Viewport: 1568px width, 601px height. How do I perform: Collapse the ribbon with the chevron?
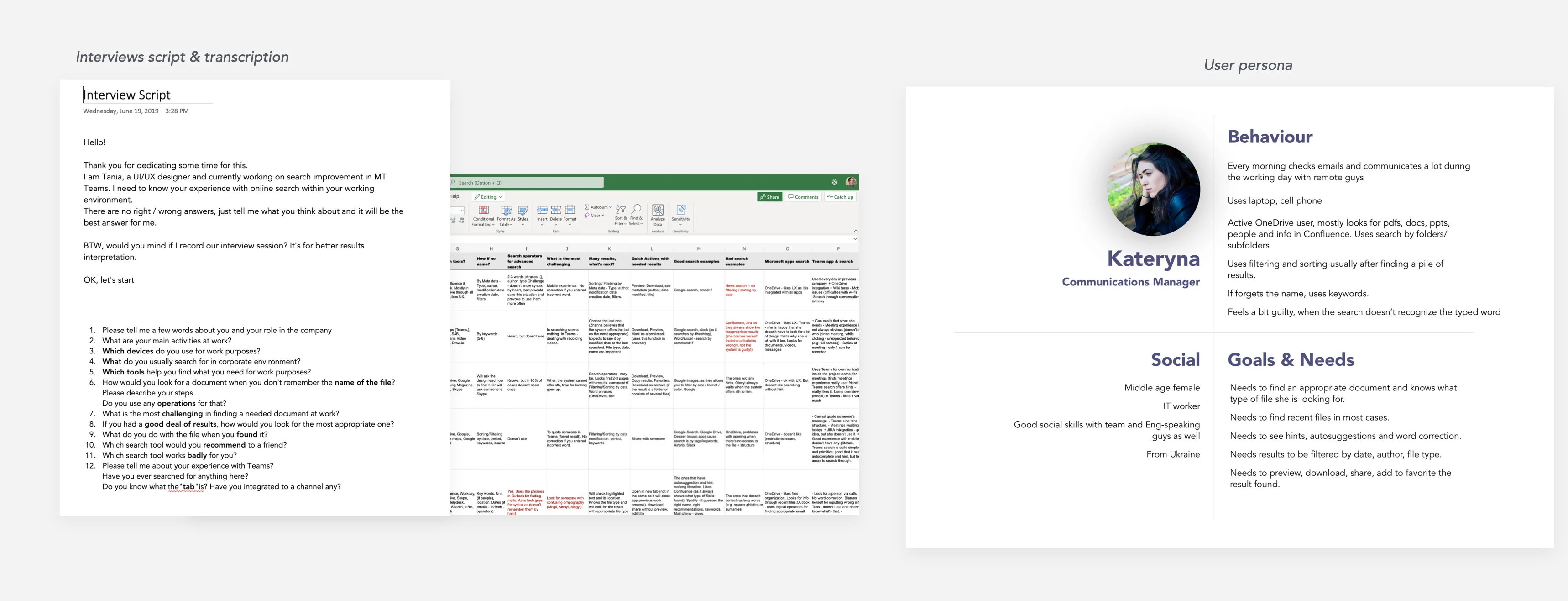(855, 231)
